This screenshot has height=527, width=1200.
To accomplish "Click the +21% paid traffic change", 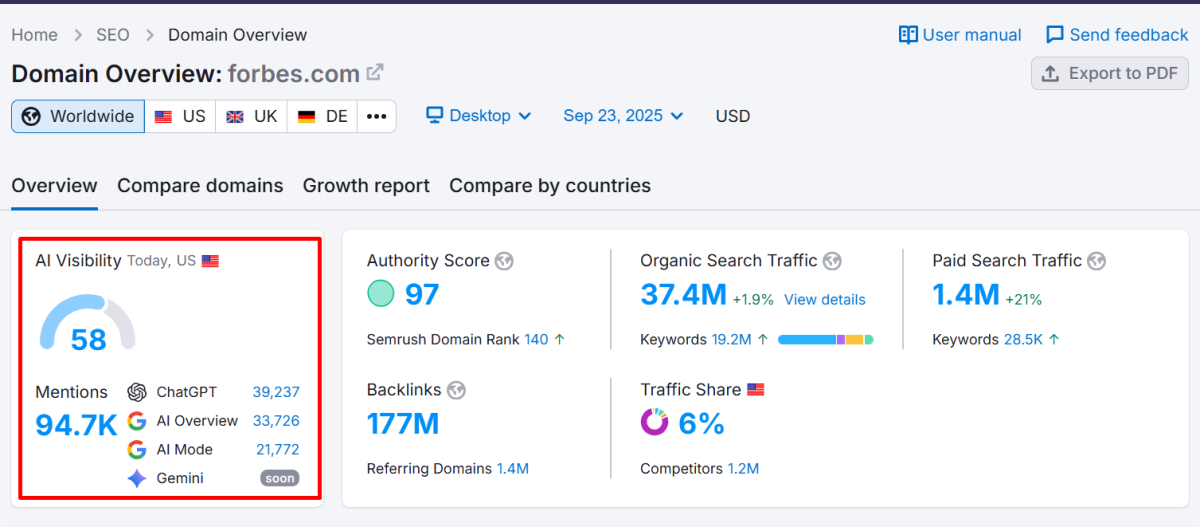I will click(1024, 300).
